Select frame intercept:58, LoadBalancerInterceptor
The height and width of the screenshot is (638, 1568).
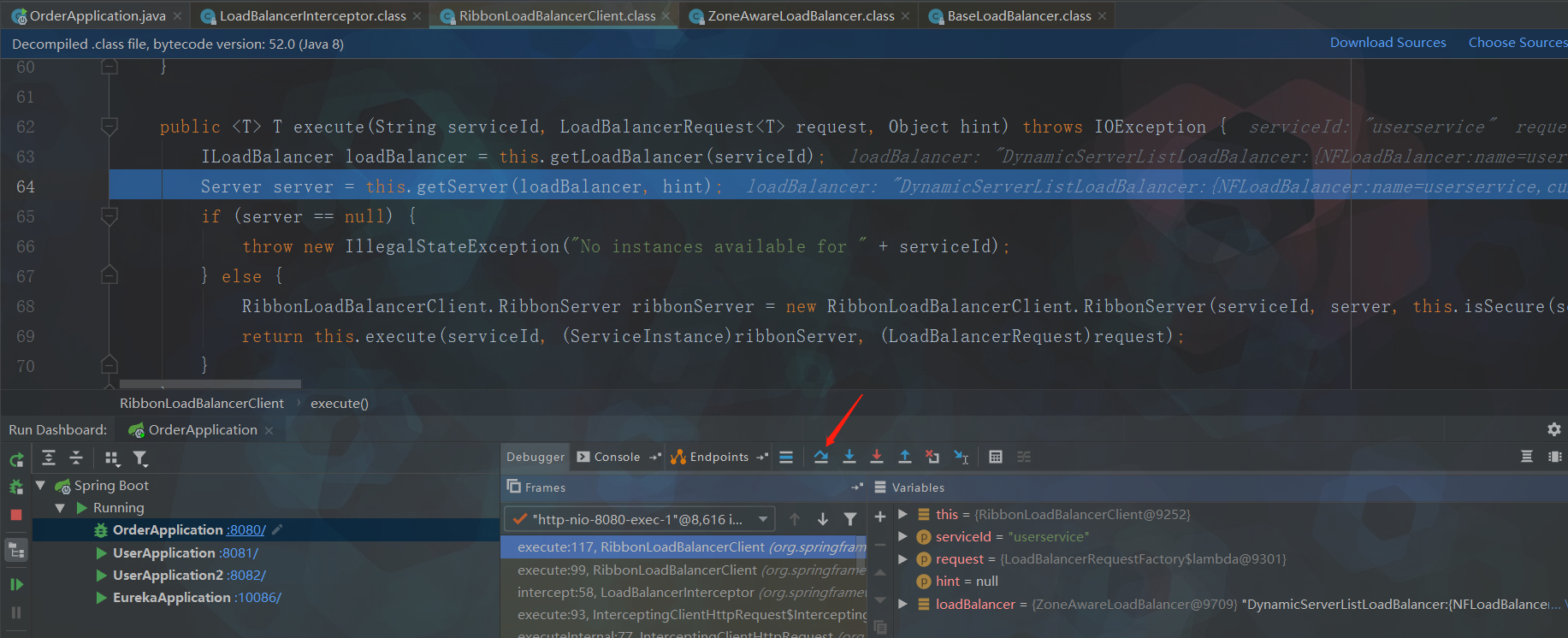pyautogui.click(x=683, y=592)
